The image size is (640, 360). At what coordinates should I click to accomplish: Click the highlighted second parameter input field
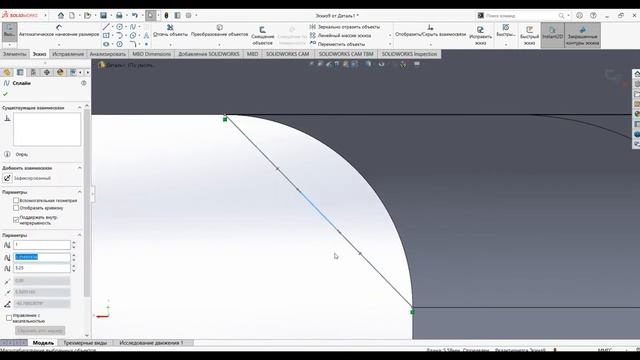point(42,257)
